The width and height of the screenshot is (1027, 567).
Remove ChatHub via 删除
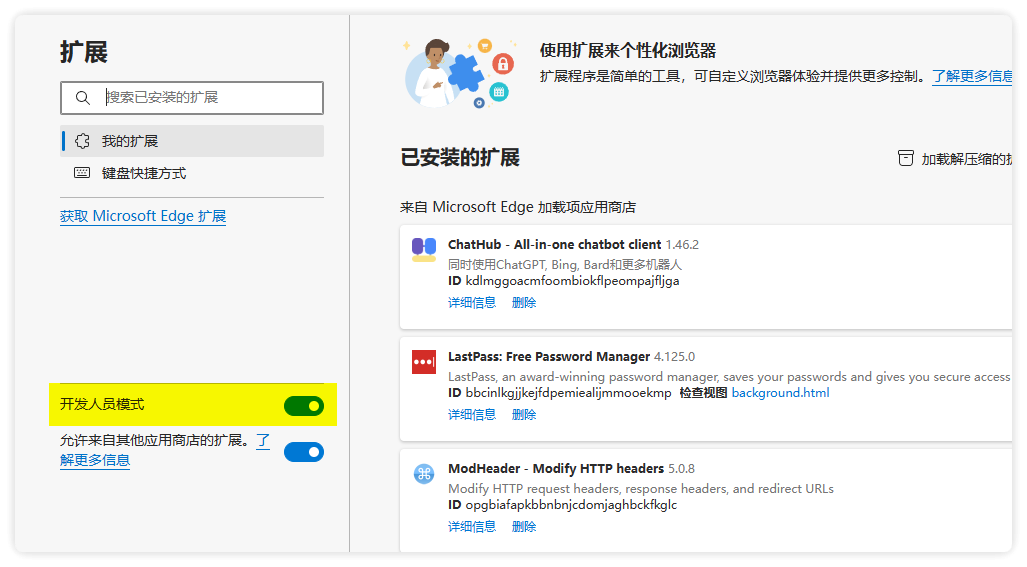524,302
